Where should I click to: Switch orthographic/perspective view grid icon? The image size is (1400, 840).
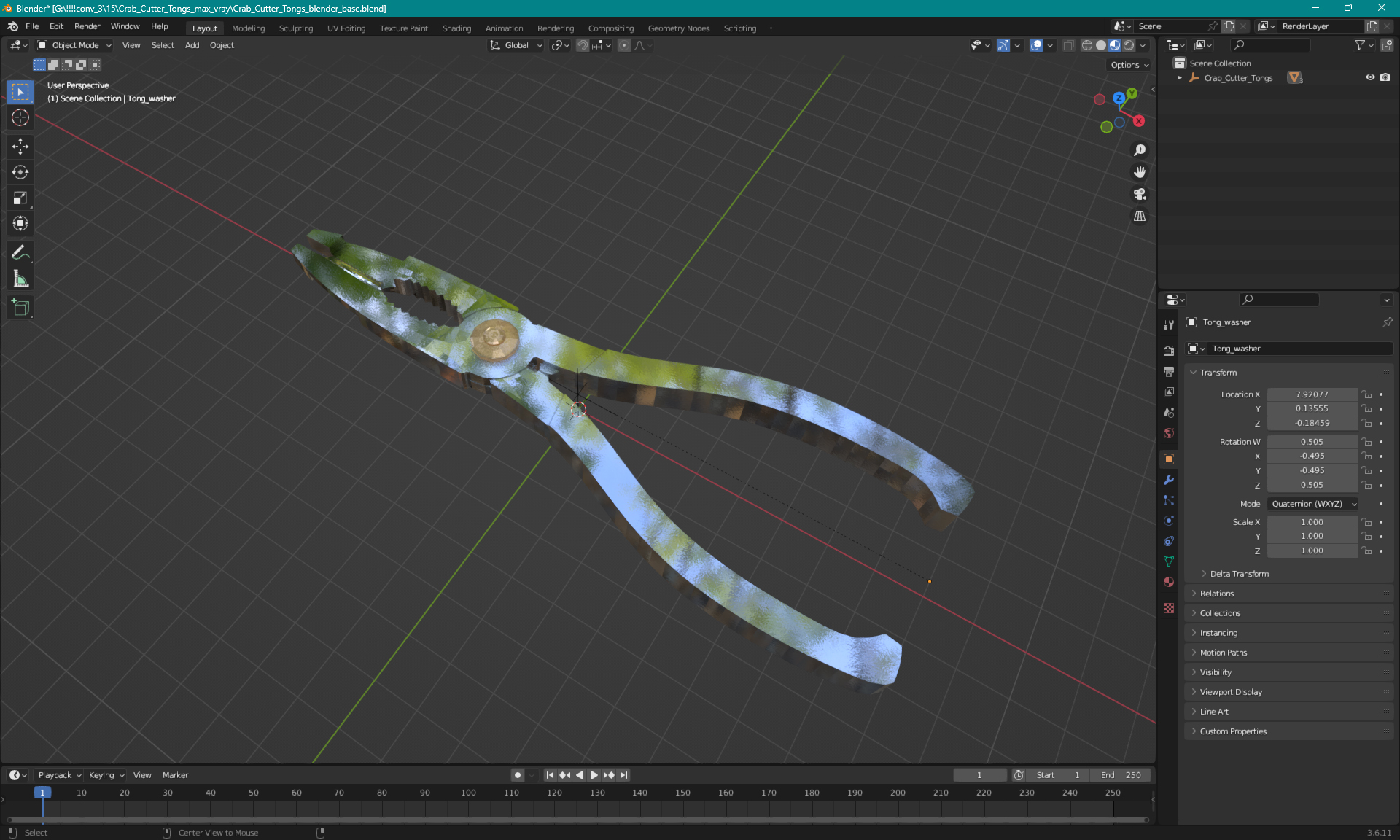pyautogui.click(x=1139, y=217)
